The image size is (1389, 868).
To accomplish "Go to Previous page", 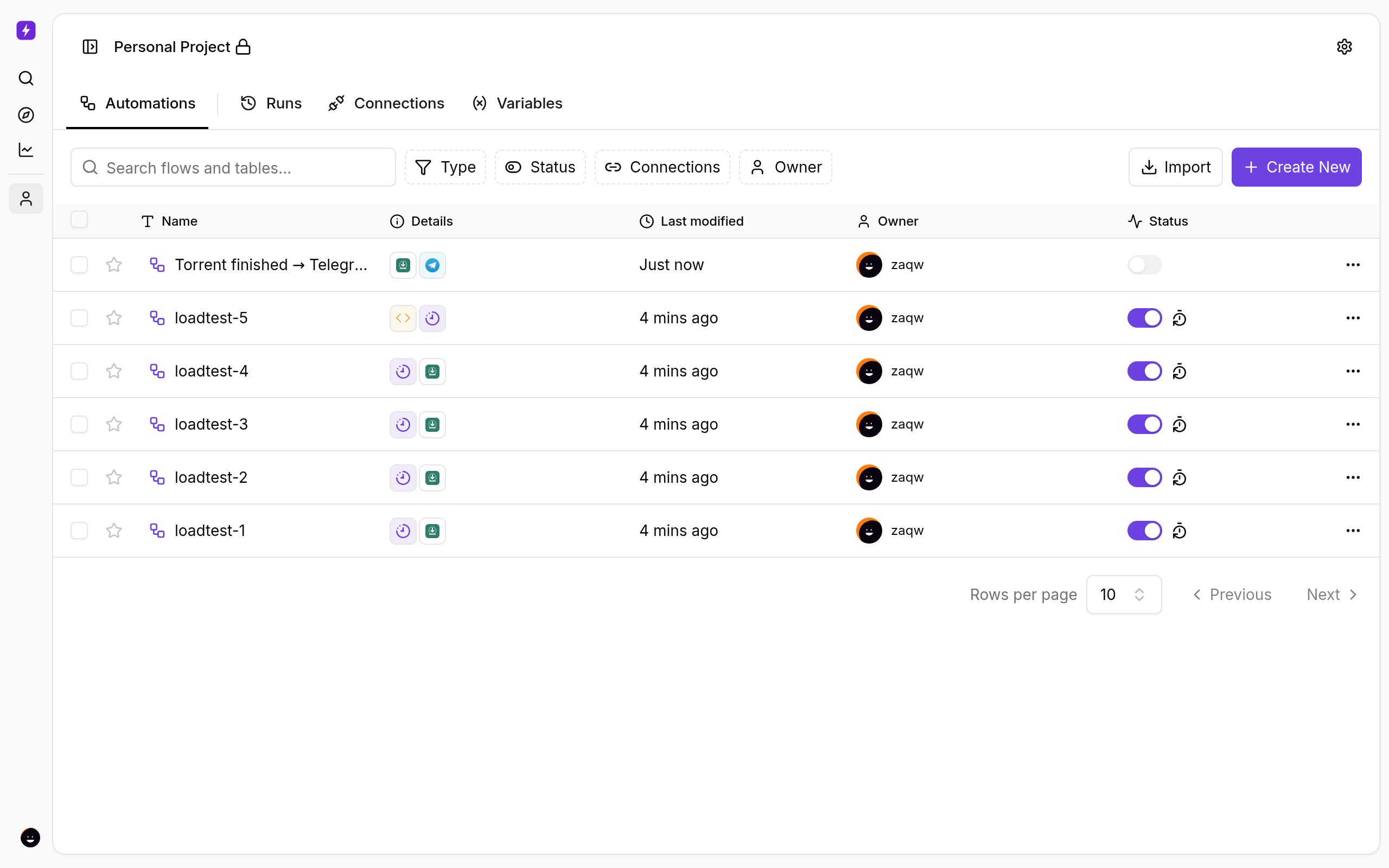I will [x=1231, y=594].
